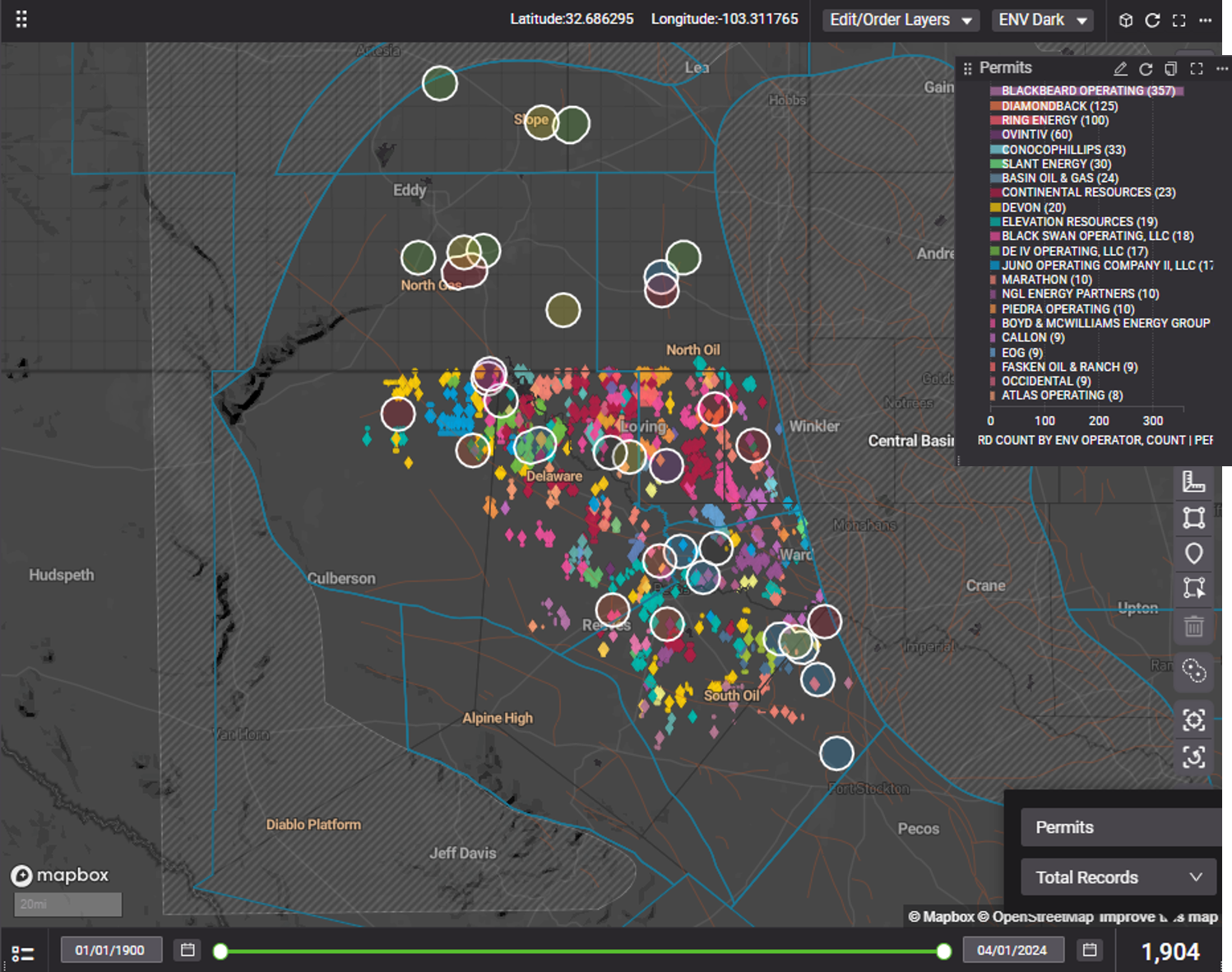Refresh the Permits chart panel

point(1146,69)
